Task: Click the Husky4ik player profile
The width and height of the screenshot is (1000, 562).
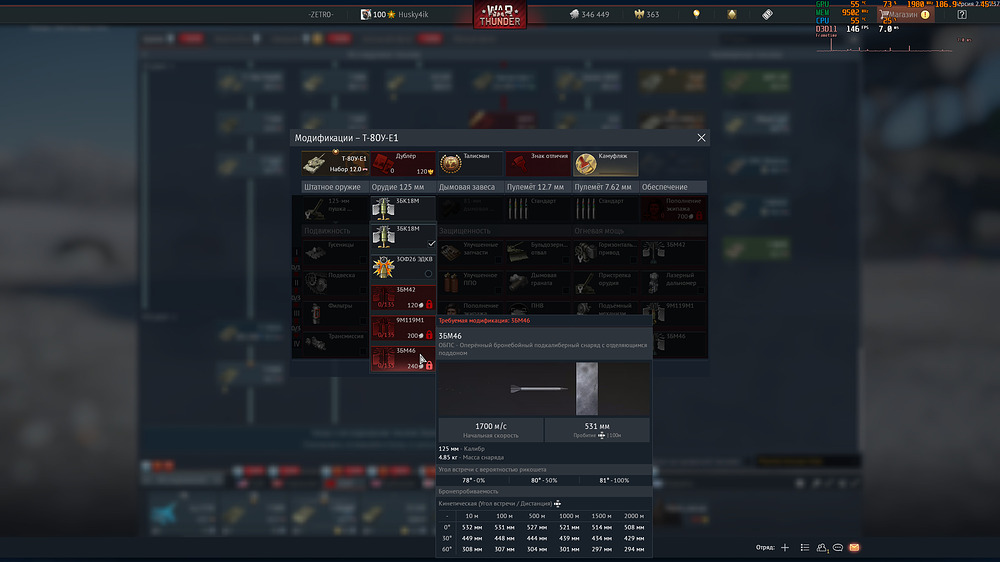Action: point(408,15)
